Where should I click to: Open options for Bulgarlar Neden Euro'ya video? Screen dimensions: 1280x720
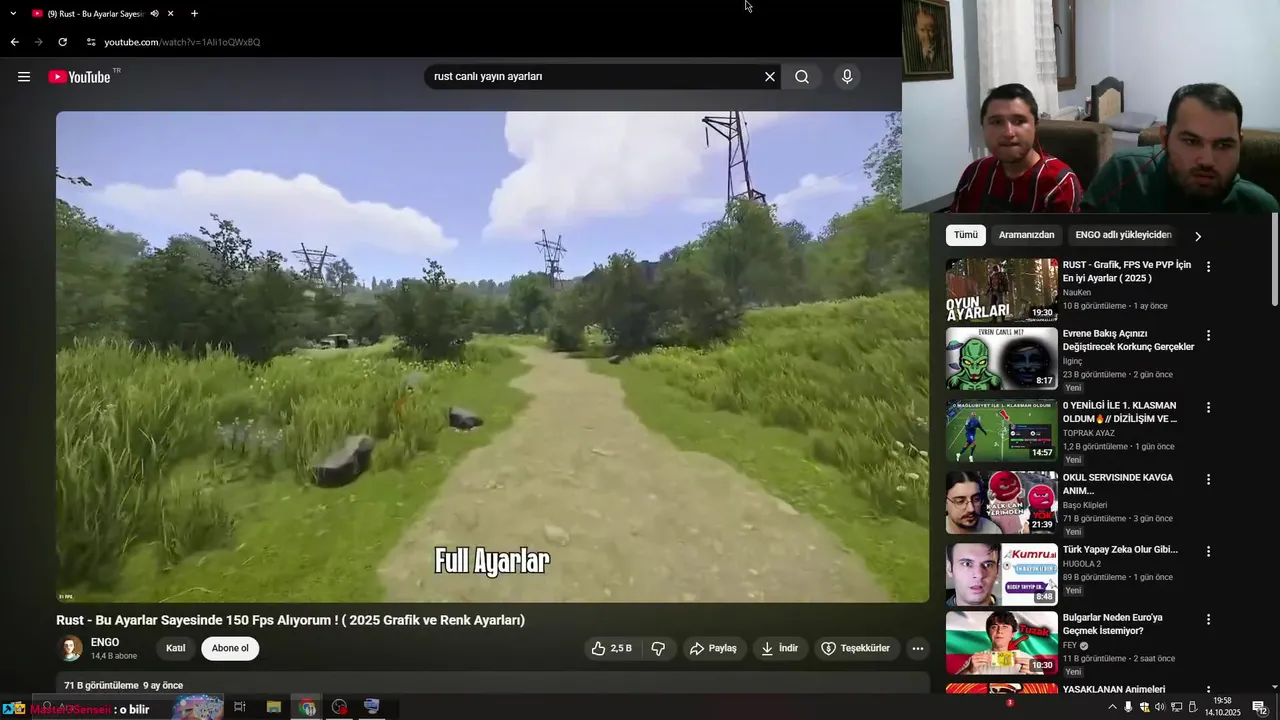pos(1208,619)
